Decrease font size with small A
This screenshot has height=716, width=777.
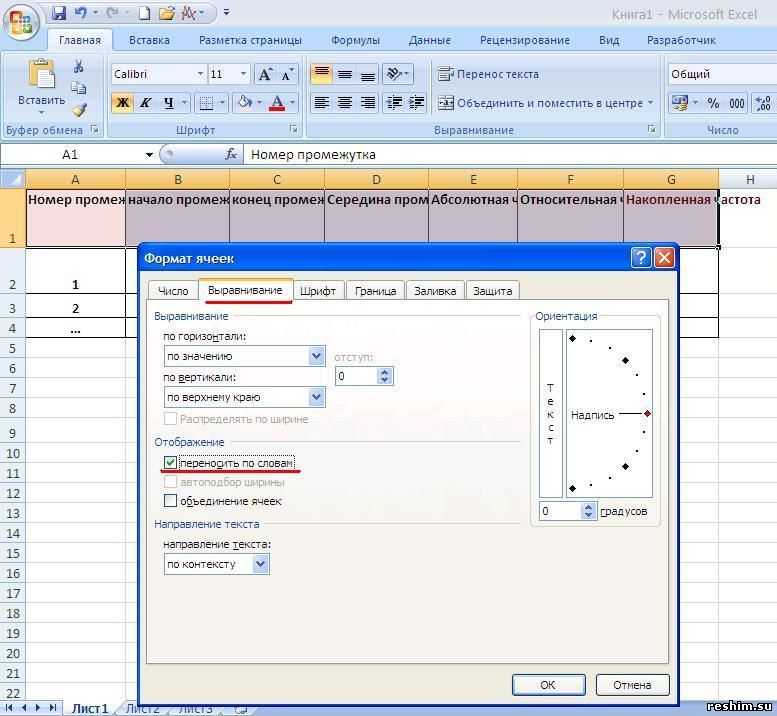(x=286, y=74)
